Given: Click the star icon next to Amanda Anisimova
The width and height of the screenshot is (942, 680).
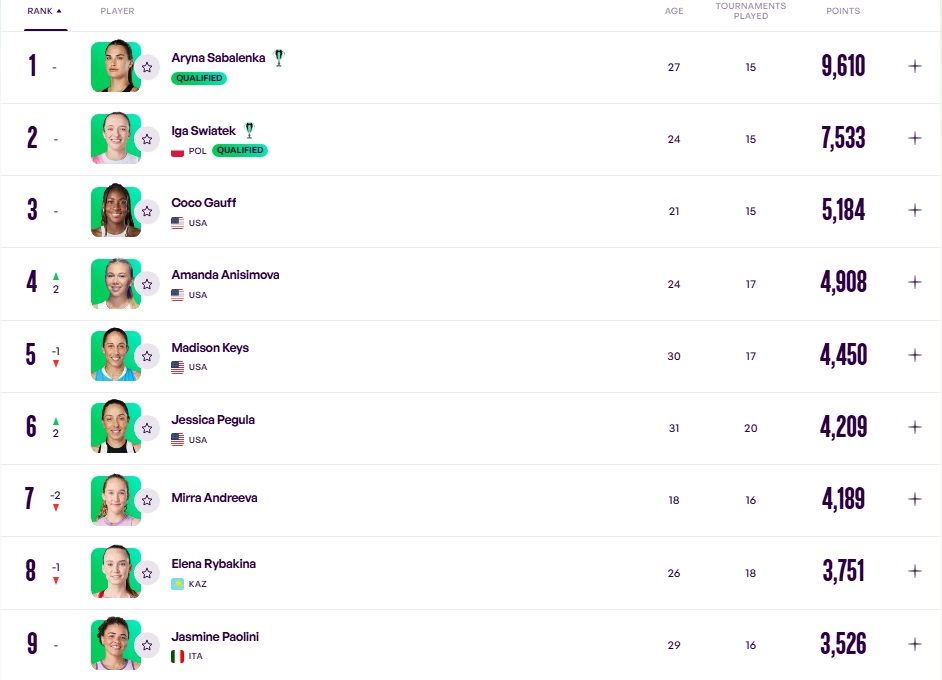Looking at the screenshot, I should coord(147,284).
